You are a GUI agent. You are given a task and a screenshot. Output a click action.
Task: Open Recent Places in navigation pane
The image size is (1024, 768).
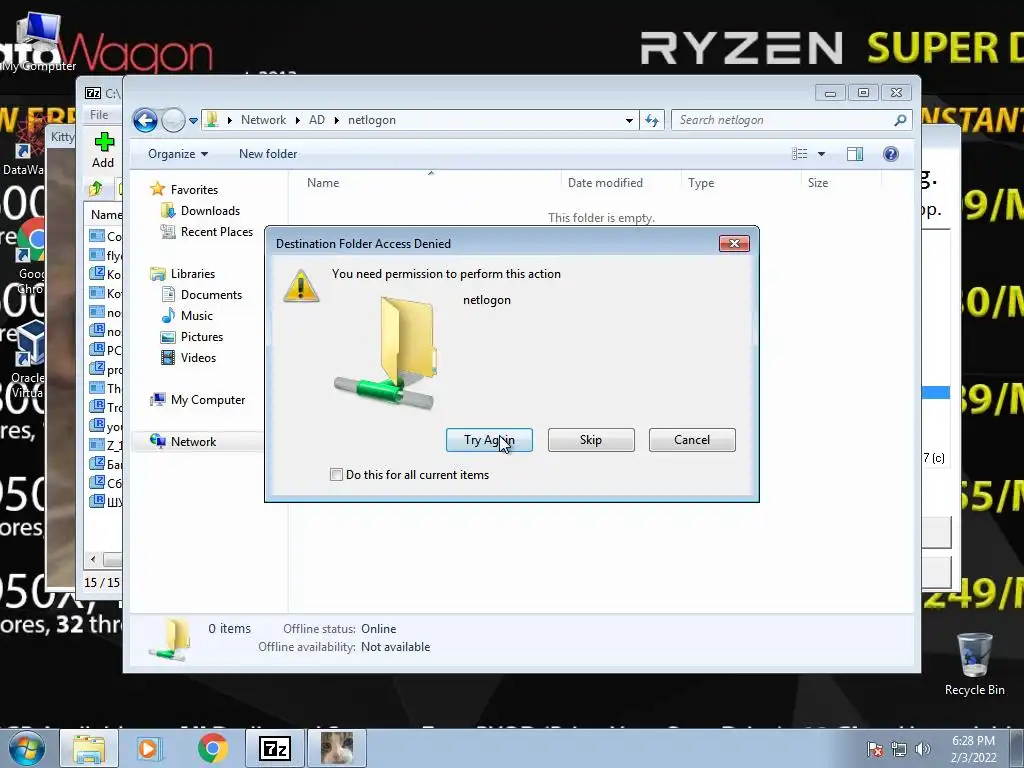click(217, 232)
